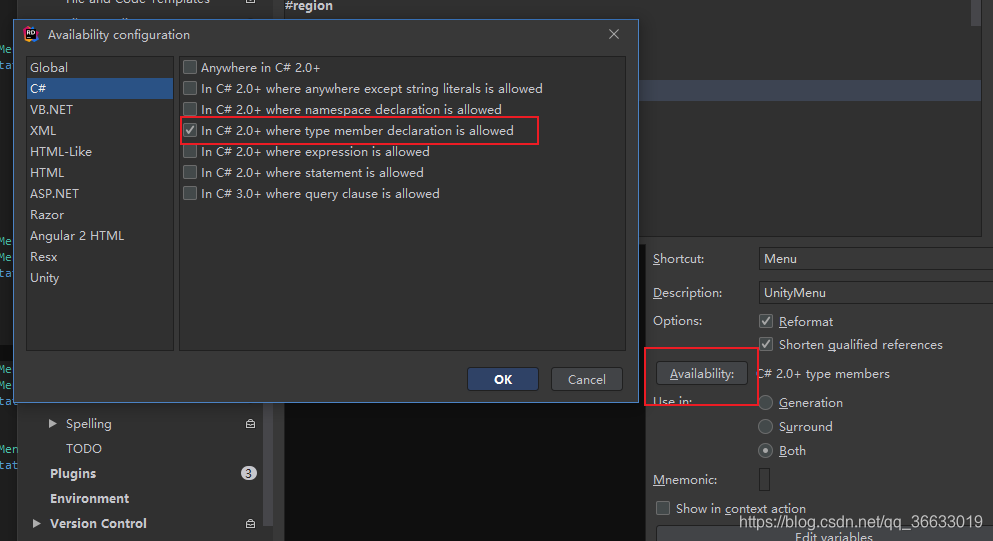
Task: Expand the Spelling settings node
Action: click(x=53, y=423)
